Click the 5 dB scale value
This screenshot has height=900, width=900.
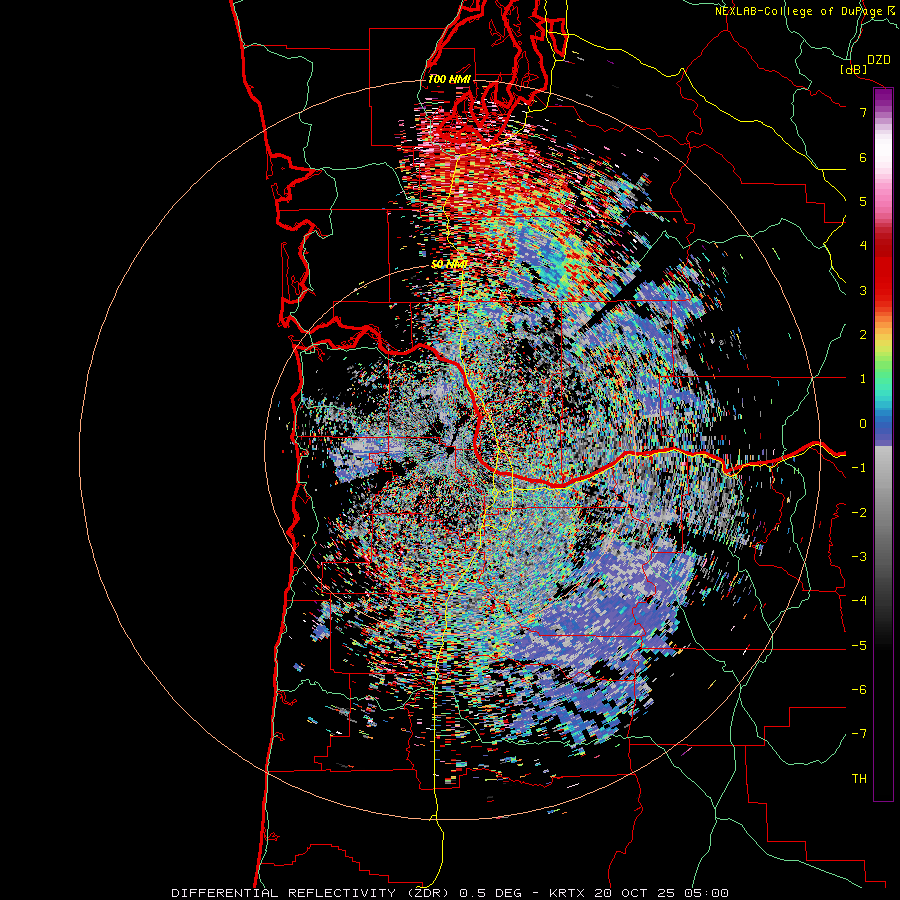(863, 201)
